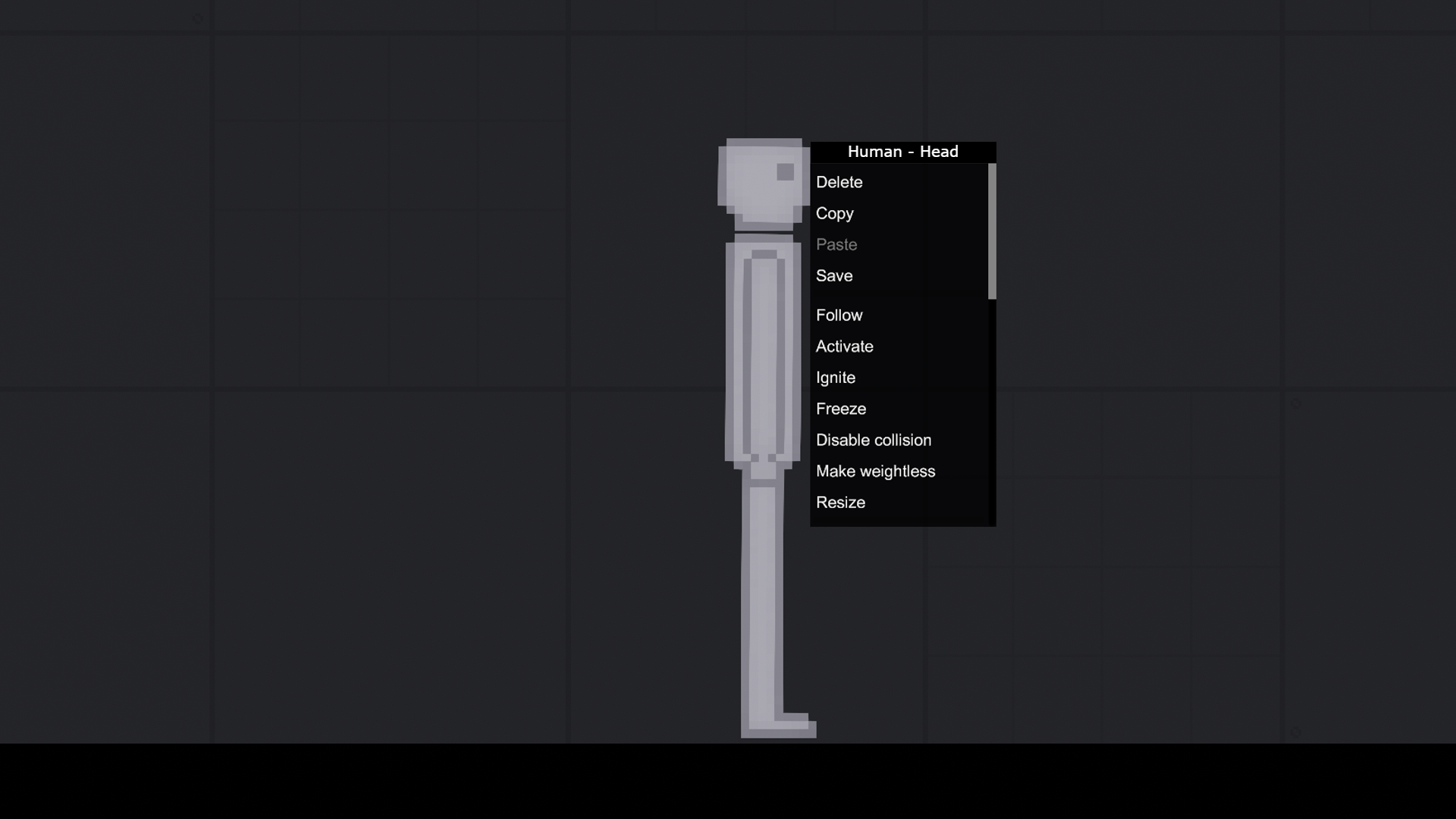Click the human's torso
This screenshot has width=1456, height=819.
click(x=763, y=353)
